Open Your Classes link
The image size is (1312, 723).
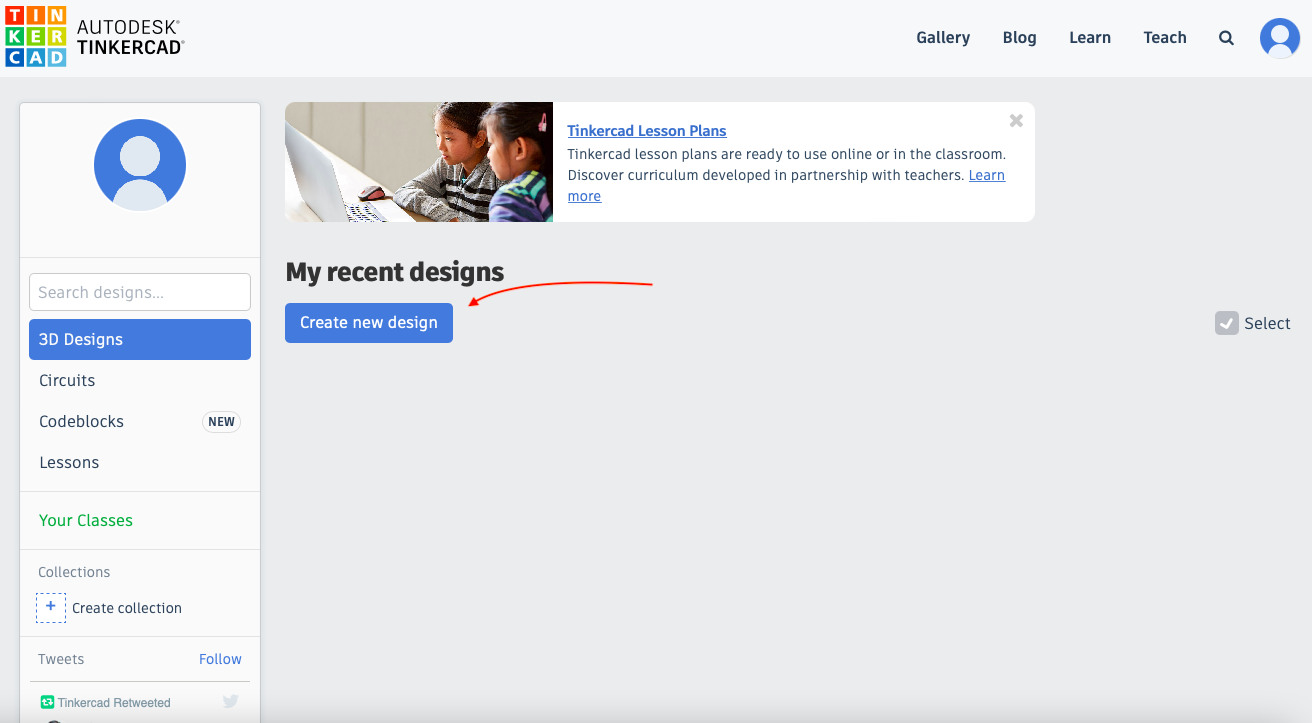click(86, 520)
